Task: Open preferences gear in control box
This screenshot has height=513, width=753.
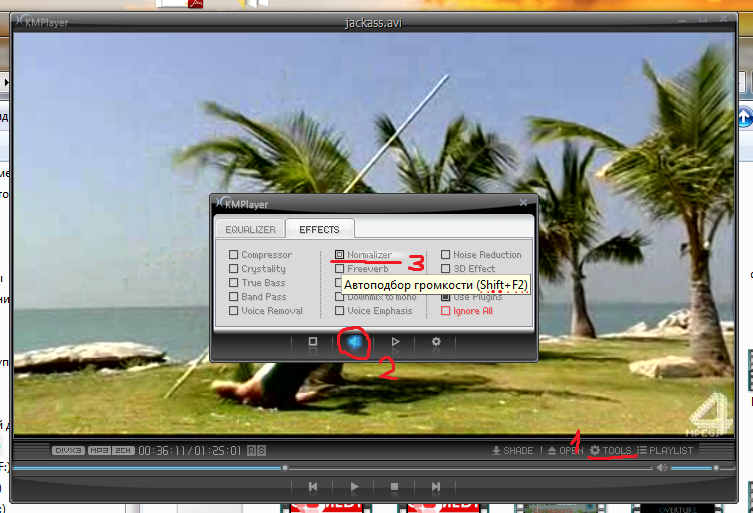Action: click(436, 342)
